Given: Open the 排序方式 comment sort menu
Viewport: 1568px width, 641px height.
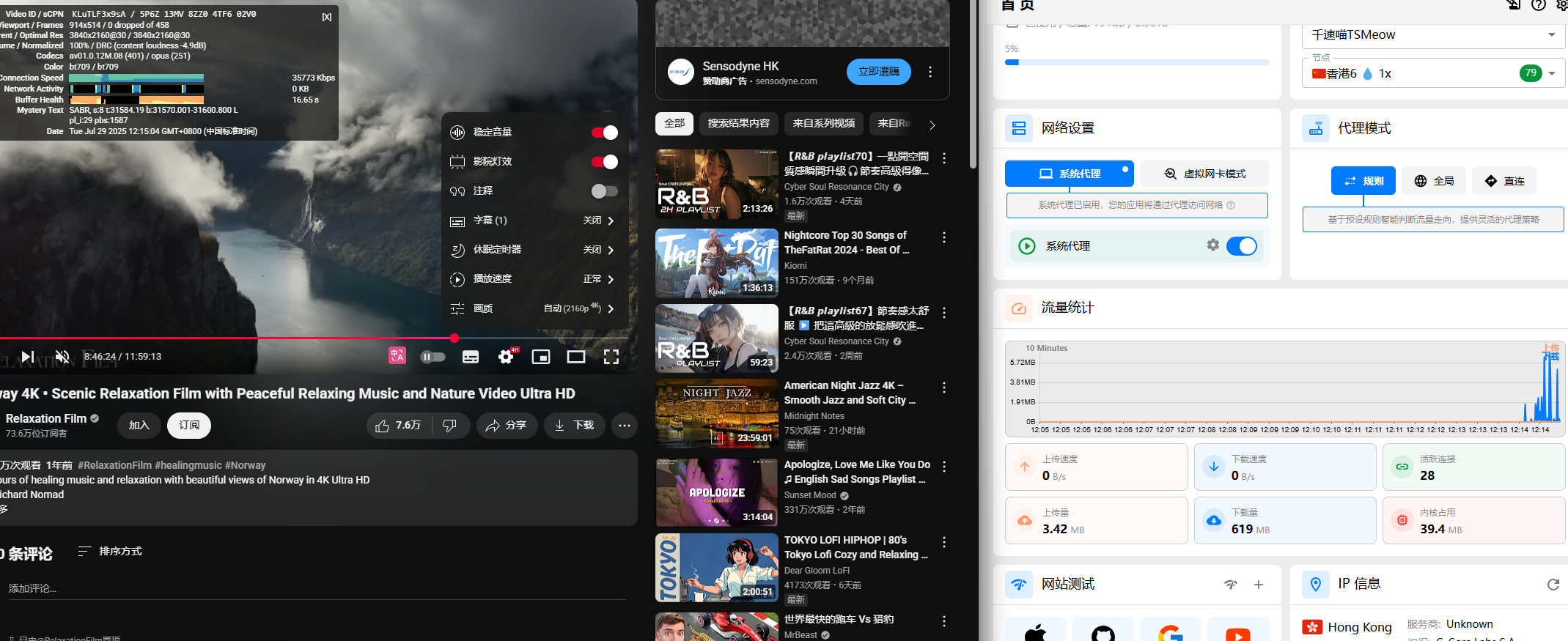Looking at the screenshot, I should (x=110, y=551).
